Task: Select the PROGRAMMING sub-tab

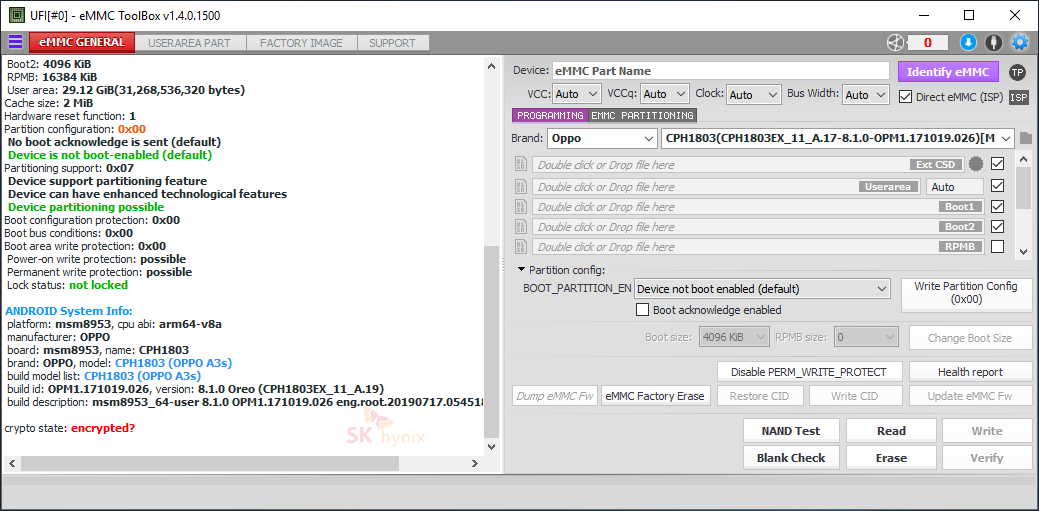Action: click(549, 115)
